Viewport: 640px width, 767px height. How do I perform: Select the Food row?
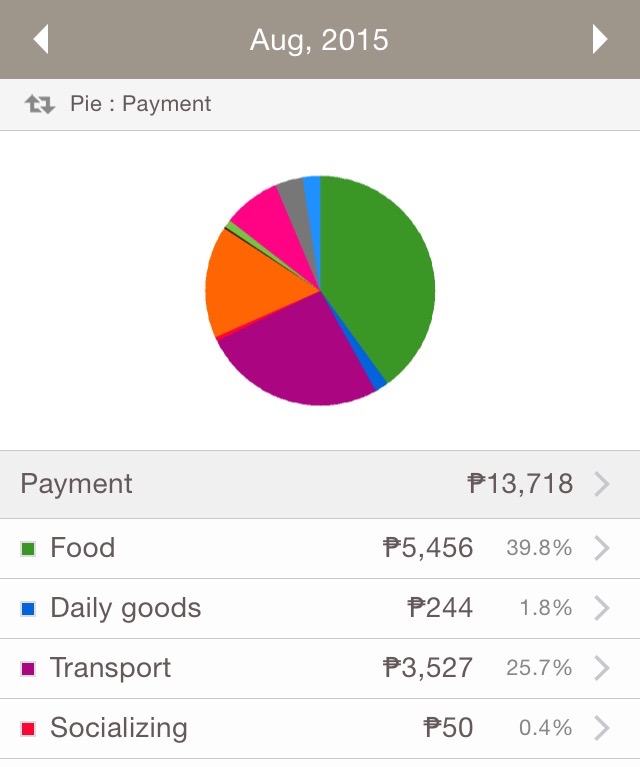point(320,548)
